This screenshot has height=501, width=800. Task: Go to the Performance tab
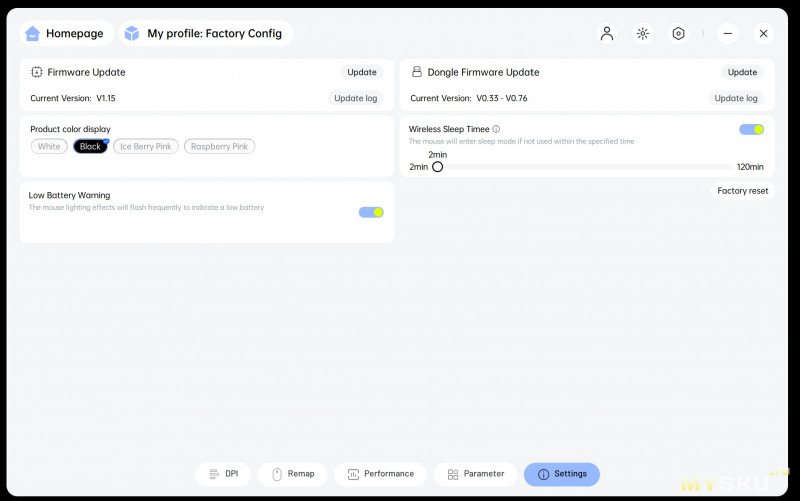(x=380, y=474)
